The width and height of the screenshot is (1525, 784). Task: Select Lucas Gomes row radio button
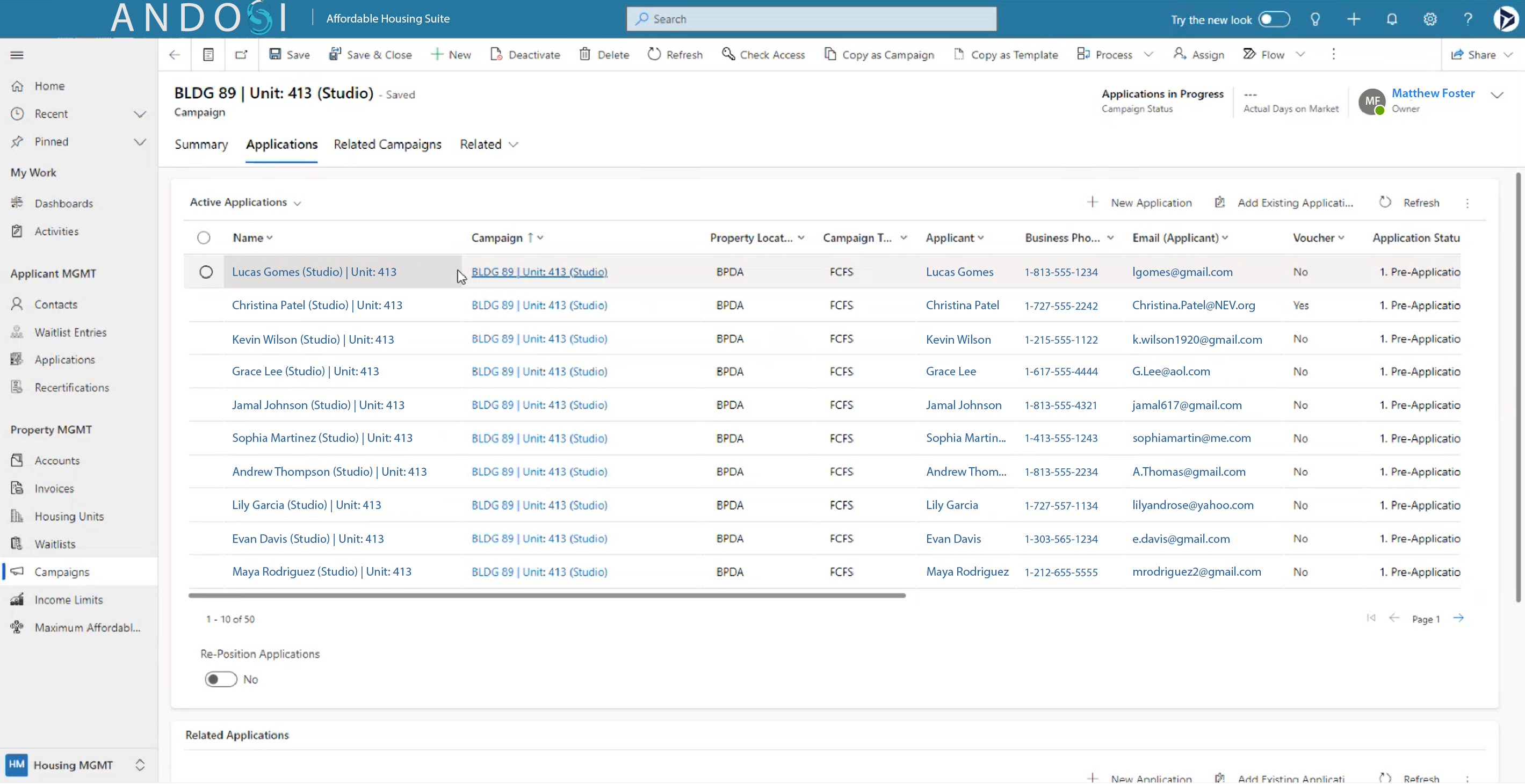[x=205, y=272]
